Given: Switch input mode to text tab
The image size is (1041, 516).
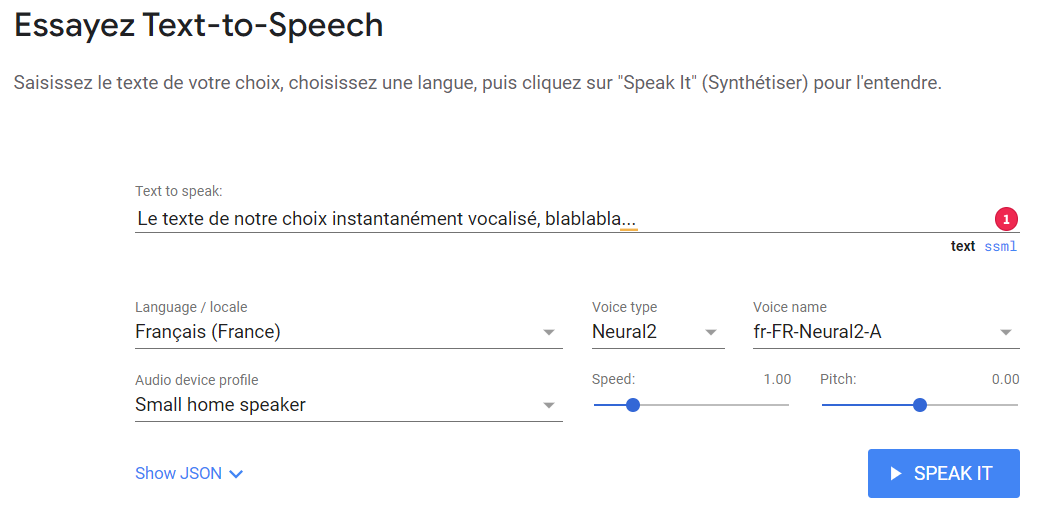Looking at the screenshot, I should tap(963, 246).
